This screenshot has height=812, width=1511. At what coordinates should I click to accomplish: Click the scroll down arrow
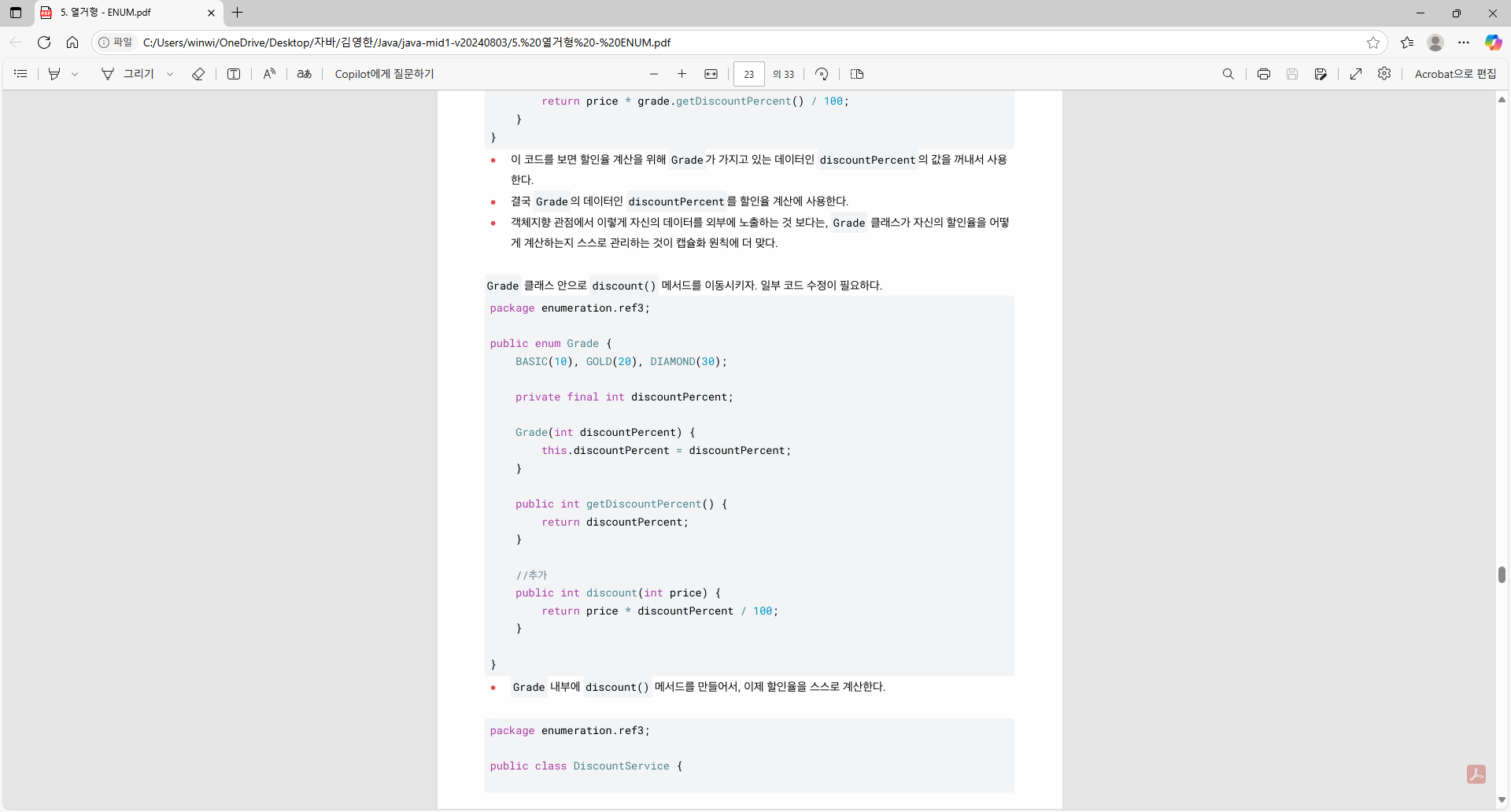click(1502, 800)
